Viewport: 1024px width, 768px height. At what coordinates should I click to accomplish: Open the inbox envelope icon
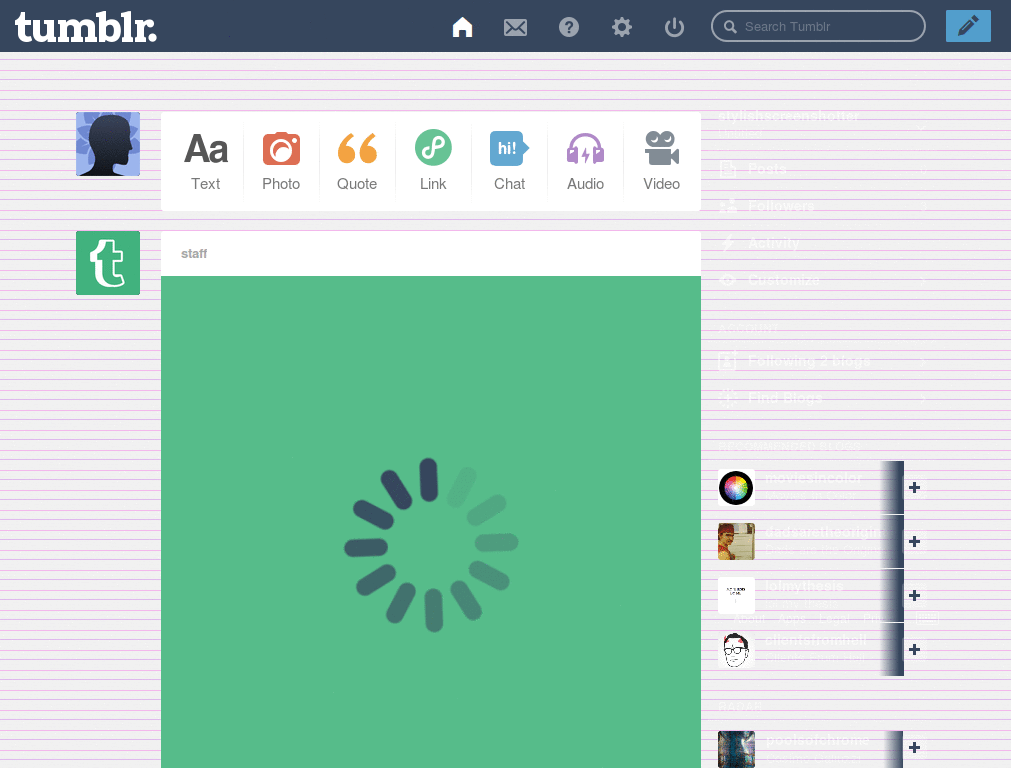pyautogui.click(x=515, y=27)
